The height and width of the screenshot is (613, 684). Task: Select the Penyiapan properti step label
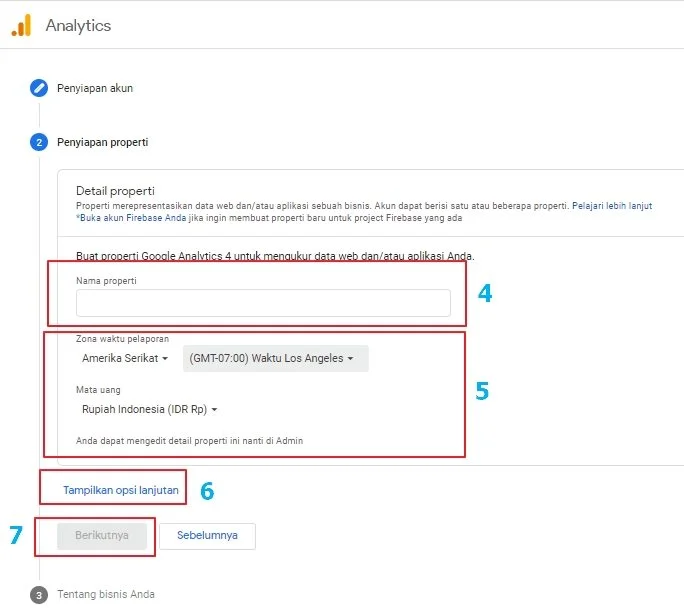(103, 142)
